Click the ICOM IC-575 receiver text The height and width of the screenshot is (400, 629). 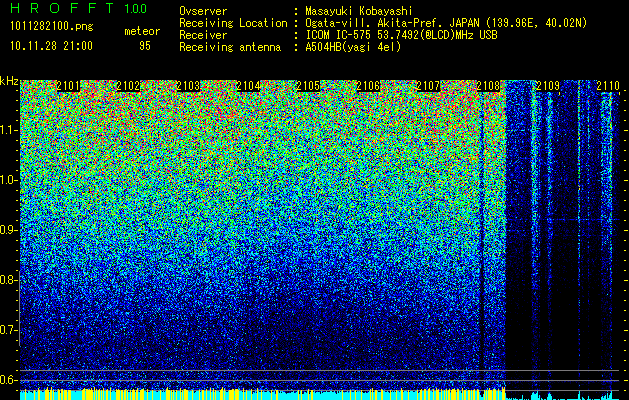[x=401, y=35]
